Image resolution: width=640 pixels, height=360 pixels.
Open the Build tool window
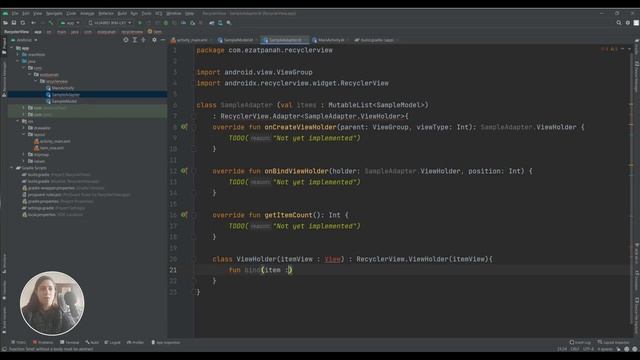click(92, 342)
